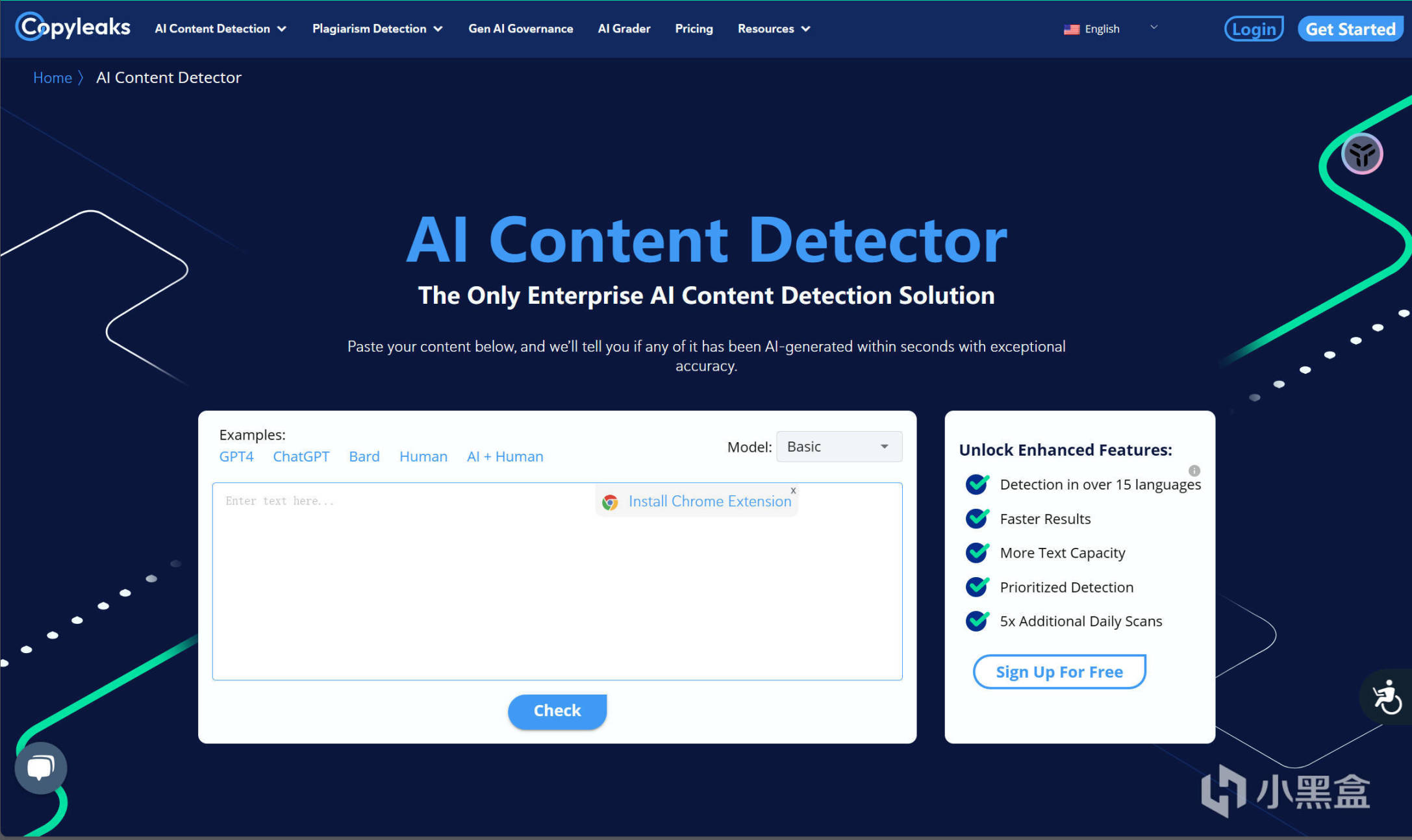
Task: Click the info icon beside languages
Action: (x=1194, y=471)
